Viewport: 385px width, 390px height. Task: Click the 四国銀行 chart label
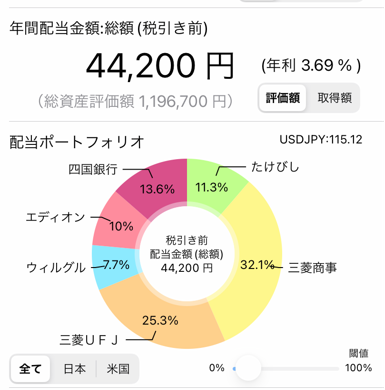[93, 169]
